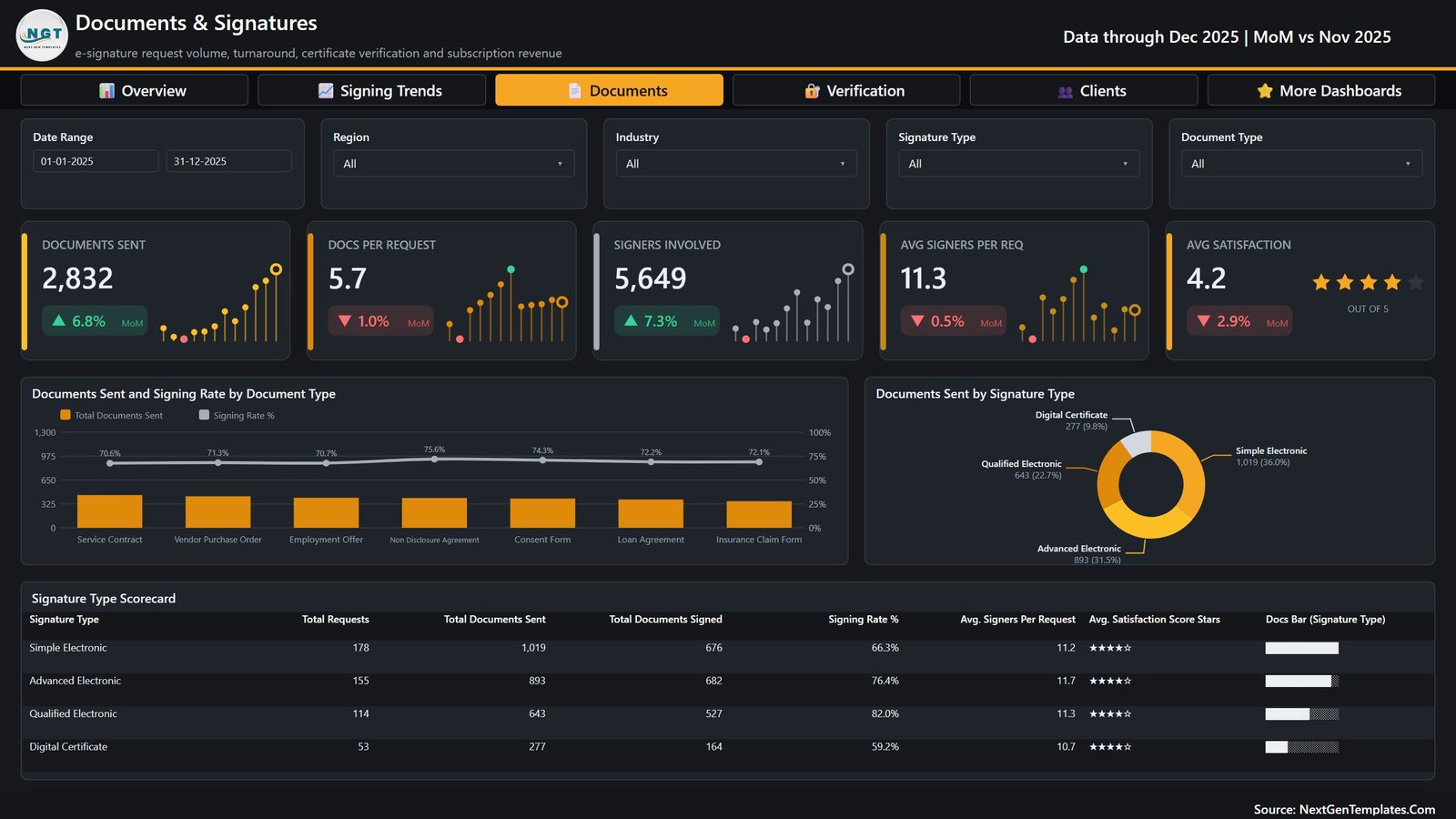Toggle the Signing Rate % legend swatch
1456x819 pixels.
click(x=204, y=415)
